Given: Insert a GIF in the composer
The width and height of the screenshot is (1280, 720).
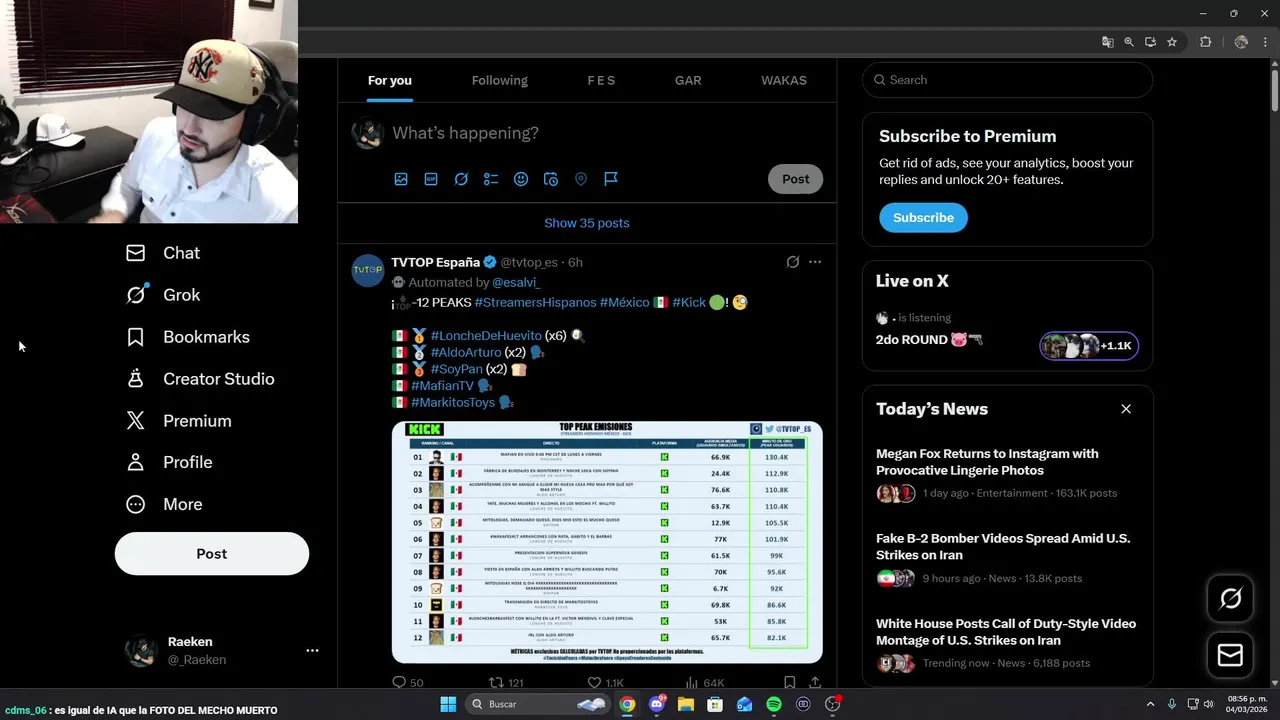Looking at the screenshot, I should (x=431, y=179).
